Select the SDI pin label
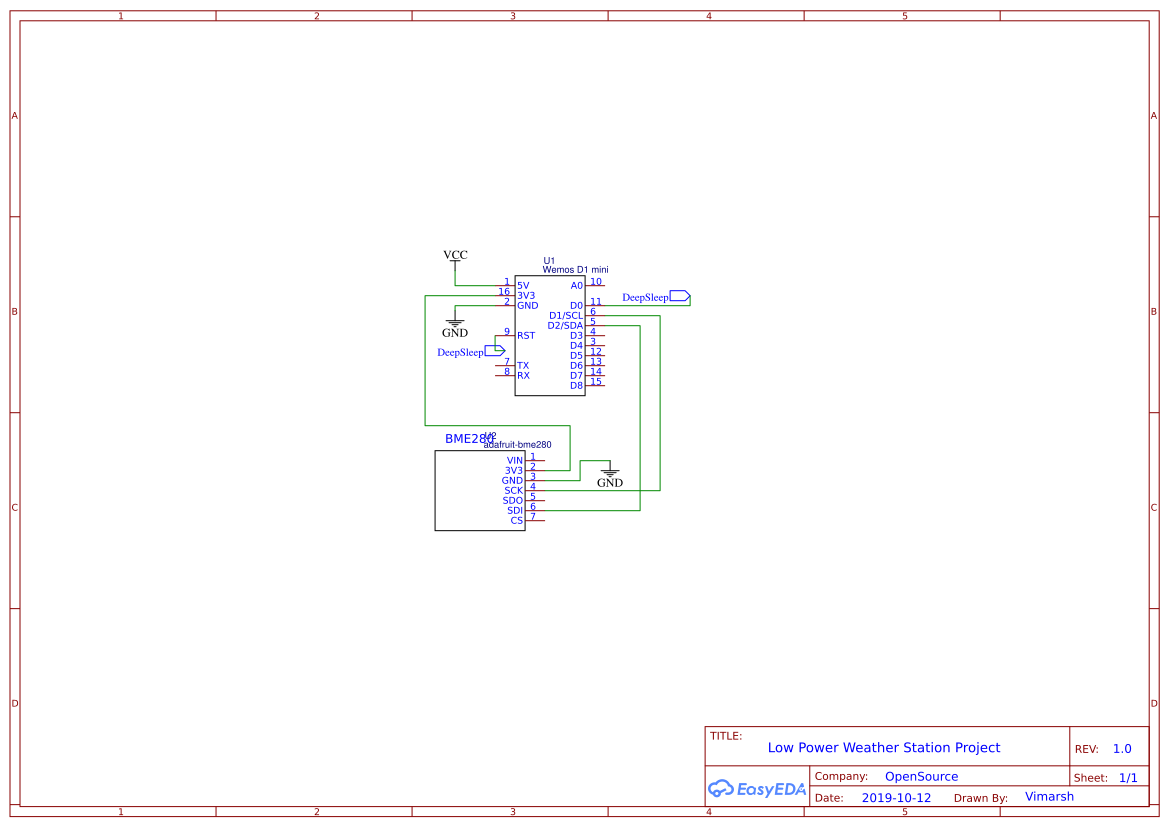Viewport: 1170px width, 827px height. (516, 511)
